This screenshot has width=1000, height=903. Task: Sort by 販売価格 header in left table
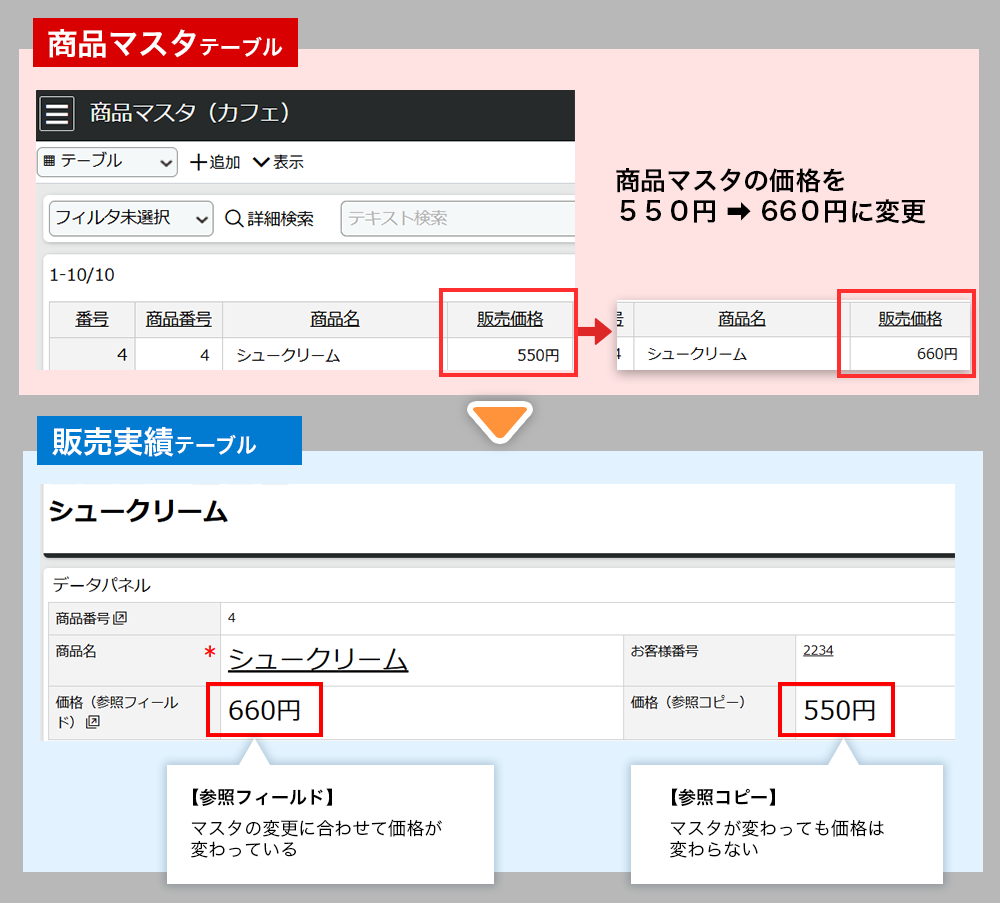coord(510,319)
